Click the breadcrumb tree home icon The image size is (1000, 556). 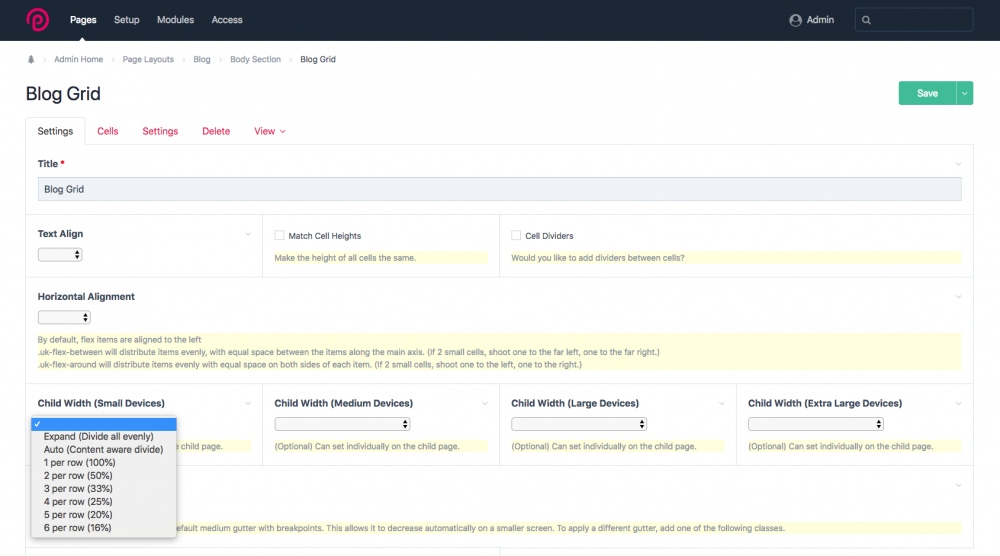32,60
